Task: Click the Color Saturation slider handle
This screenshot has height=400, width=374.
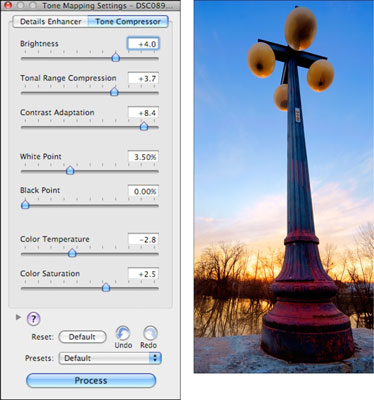Action: (x=106, y=287)
